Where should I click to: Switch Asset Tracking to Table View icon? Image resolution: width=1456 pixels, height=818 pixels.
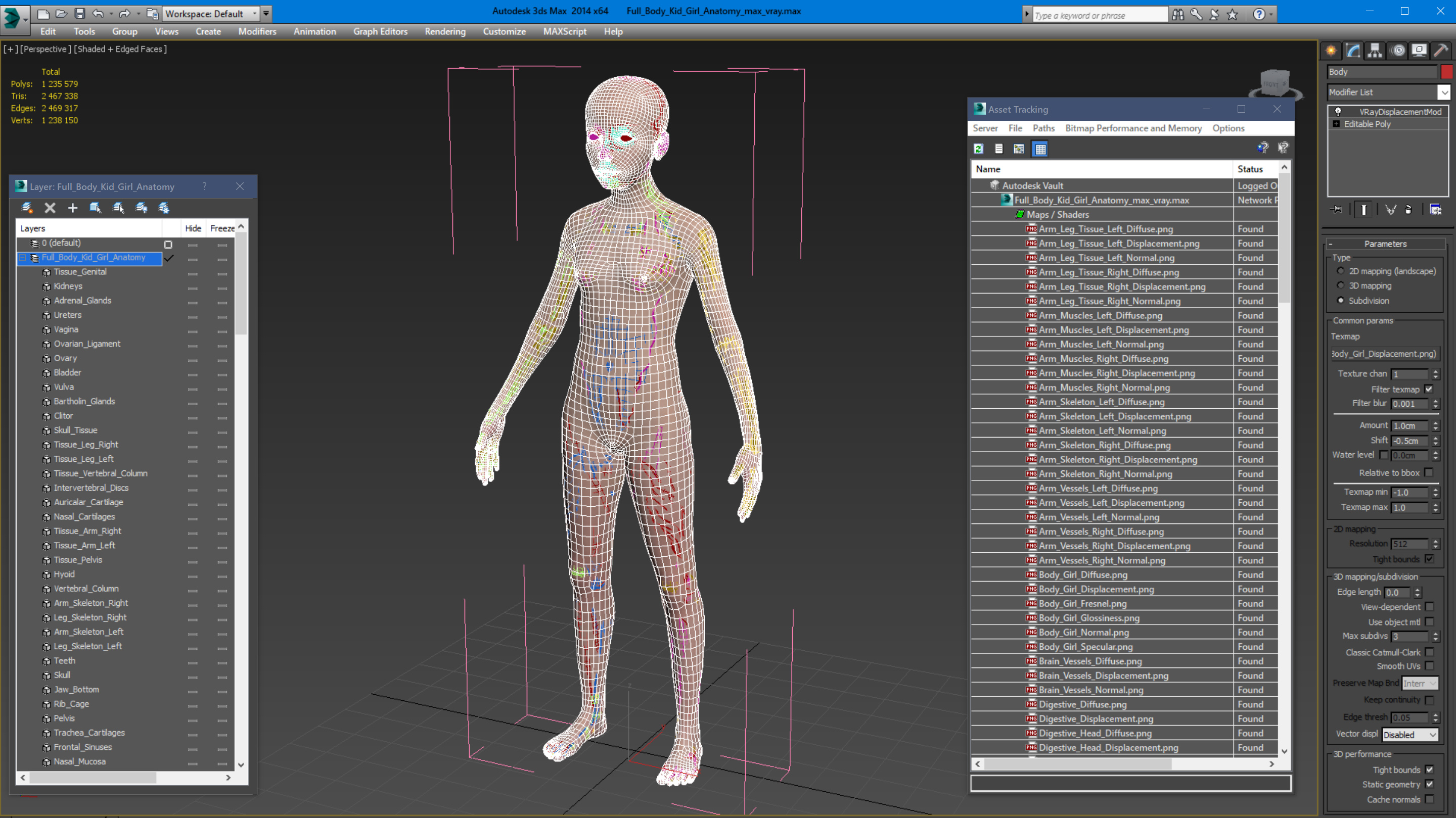coord(1040,149)
